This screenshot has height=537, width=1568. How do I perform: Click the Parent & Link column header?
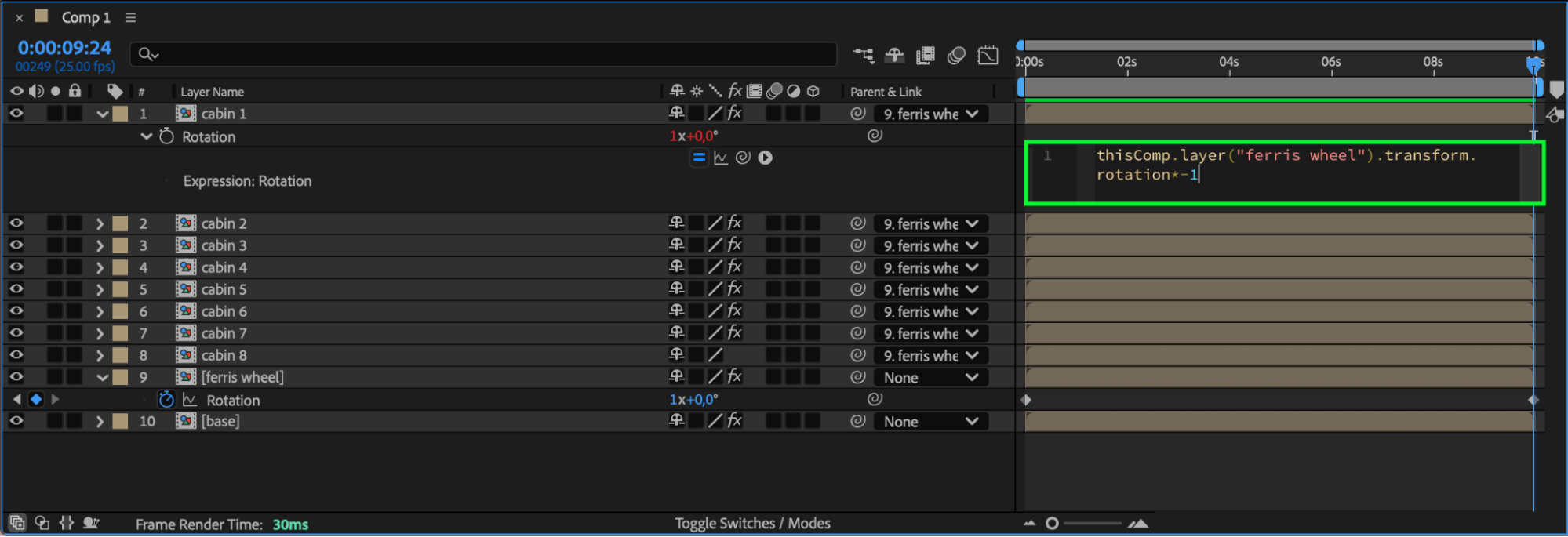886,92
